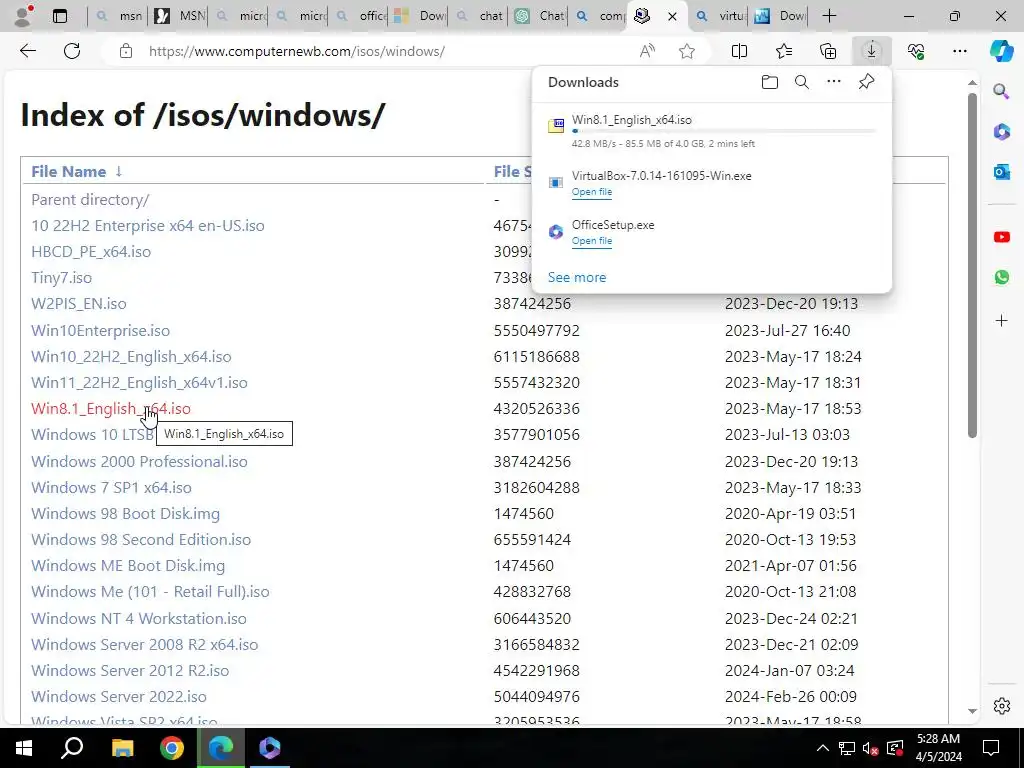Open file link for OfficeSetup.exe
This screenshot has width=1024, height=768.
coord(592,241)
